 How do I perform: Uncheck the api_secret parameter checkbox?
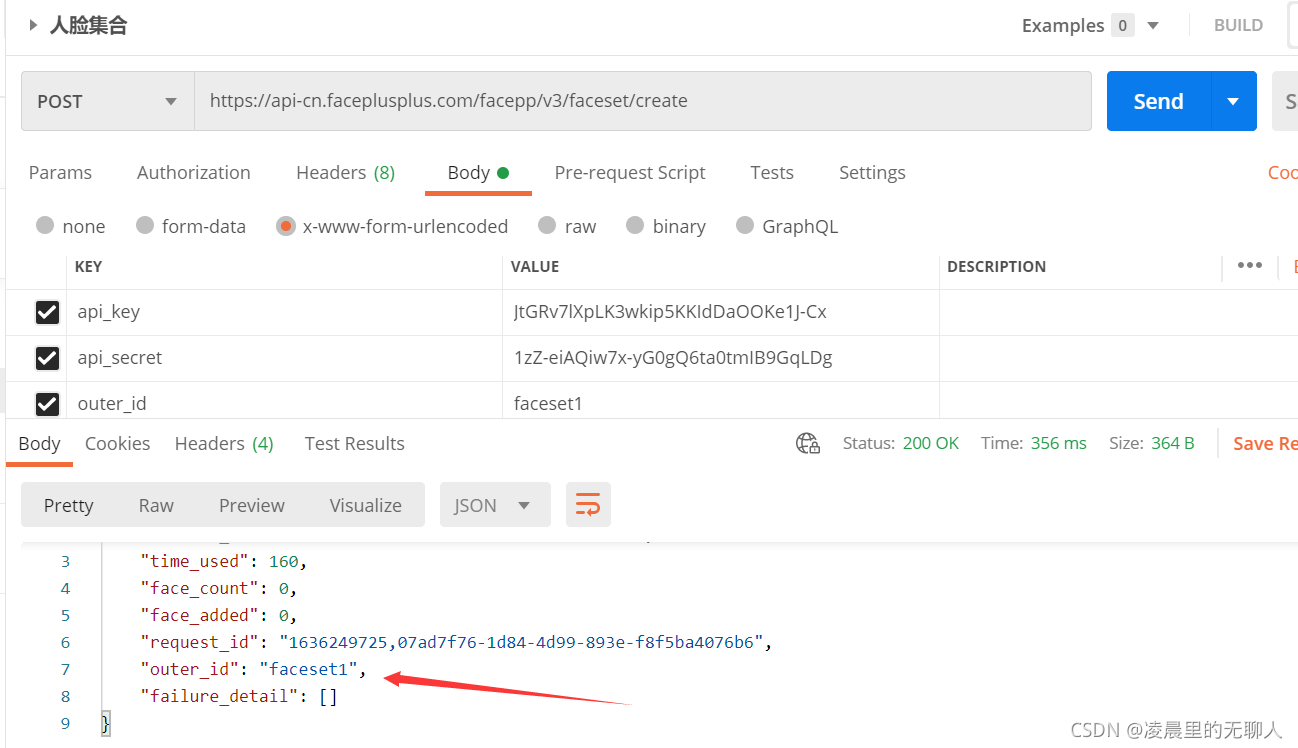point(47,358)
